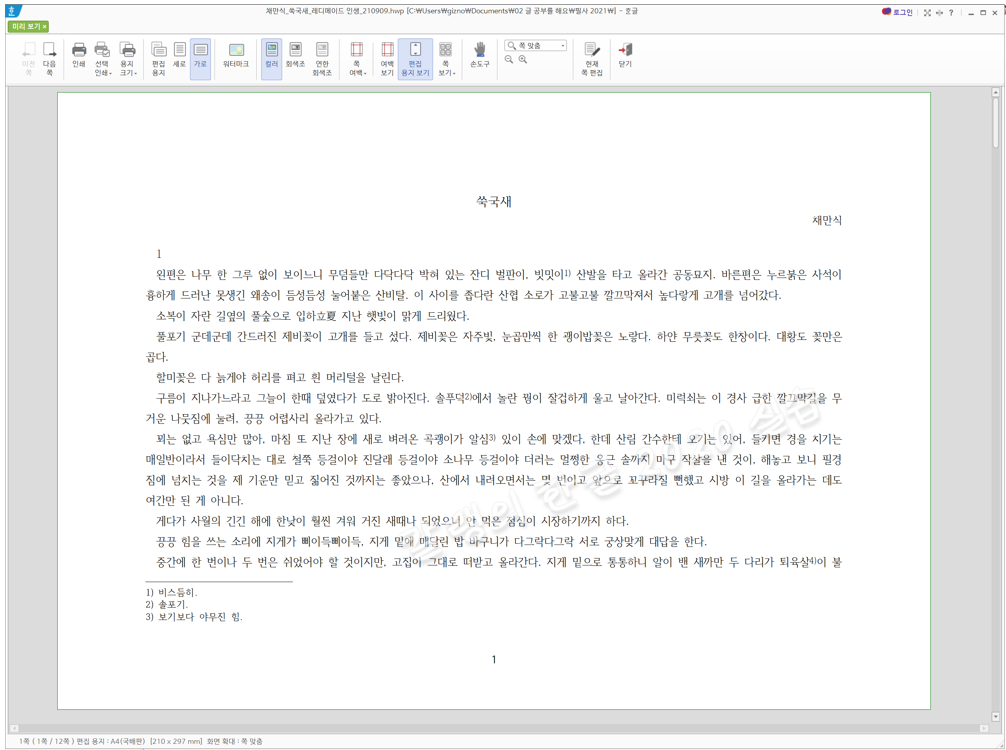Viewport: 1006px width, 750px height.
Task: Click status bar text 1쪽 (1쪽 / 12쪽)
Action: (46, 741)
